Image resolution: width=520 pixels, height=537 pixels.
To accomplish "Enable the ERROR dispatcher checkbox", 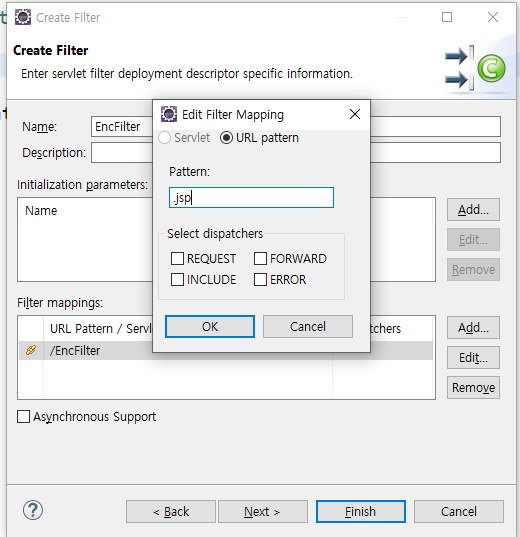I will click(x=260, y=279).
